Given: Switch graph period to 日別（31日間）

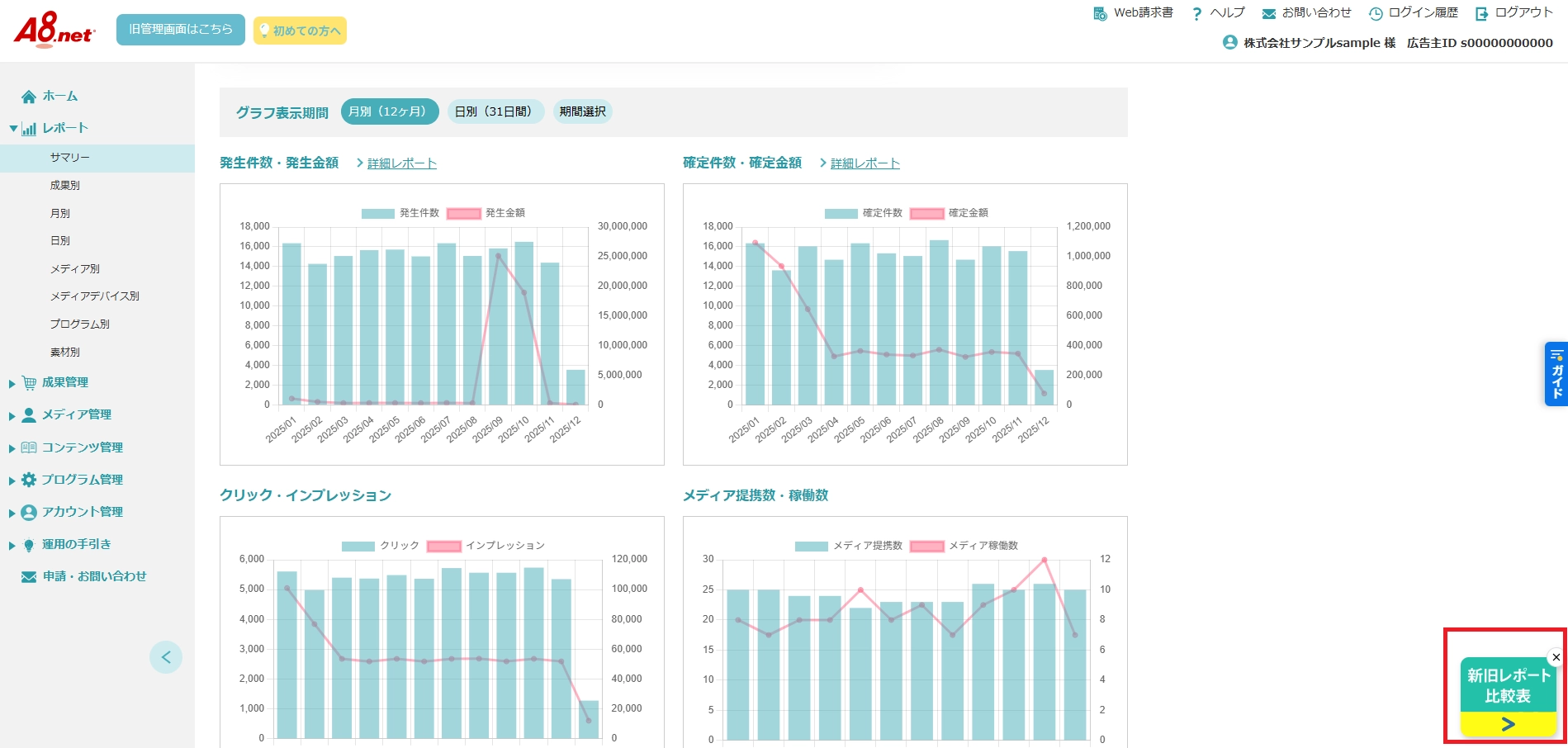Looking at the screenshot, I should point(495,111).
